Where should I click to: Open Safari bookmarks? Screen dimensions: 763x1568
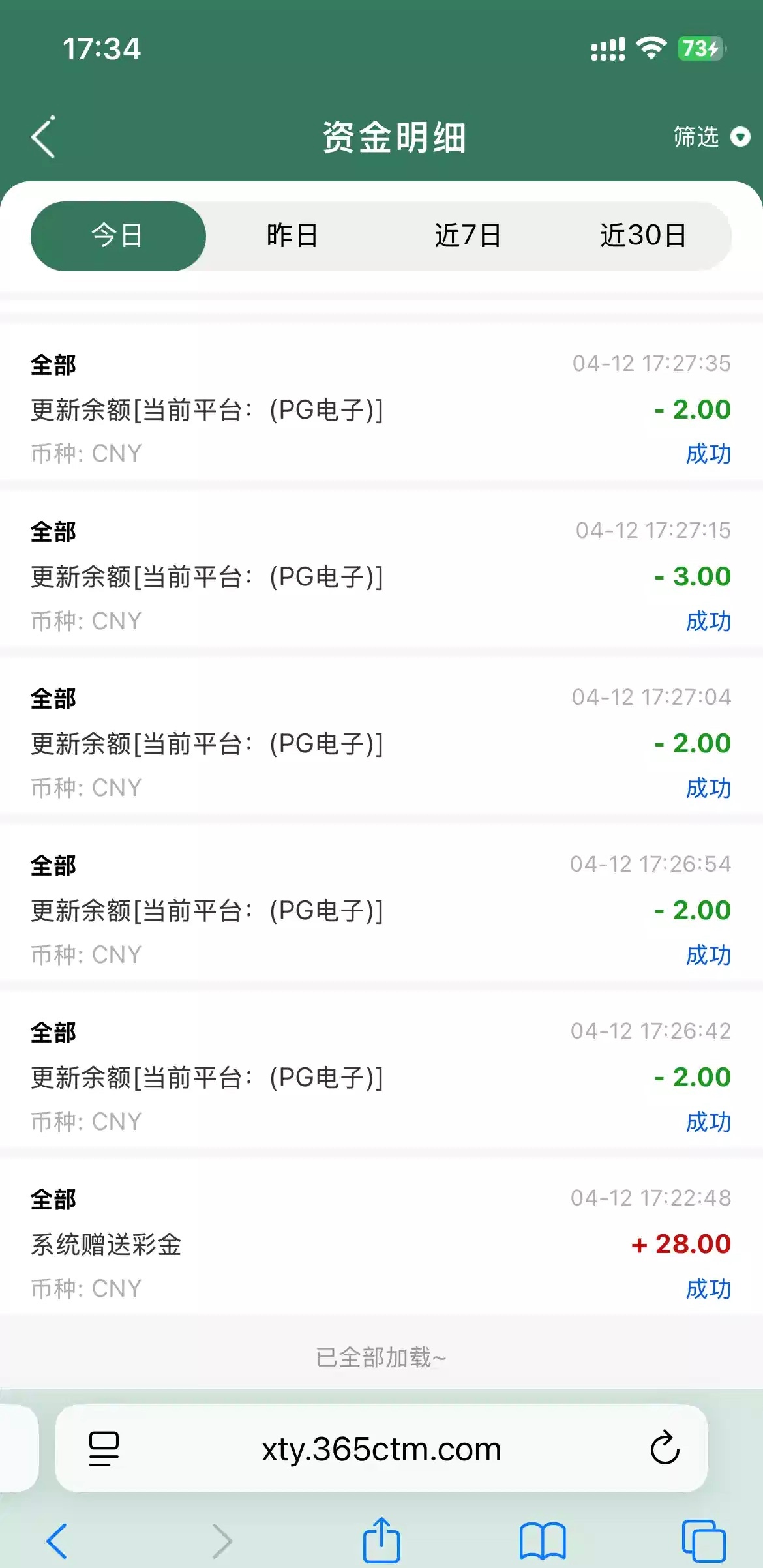tap(543, 1541)
